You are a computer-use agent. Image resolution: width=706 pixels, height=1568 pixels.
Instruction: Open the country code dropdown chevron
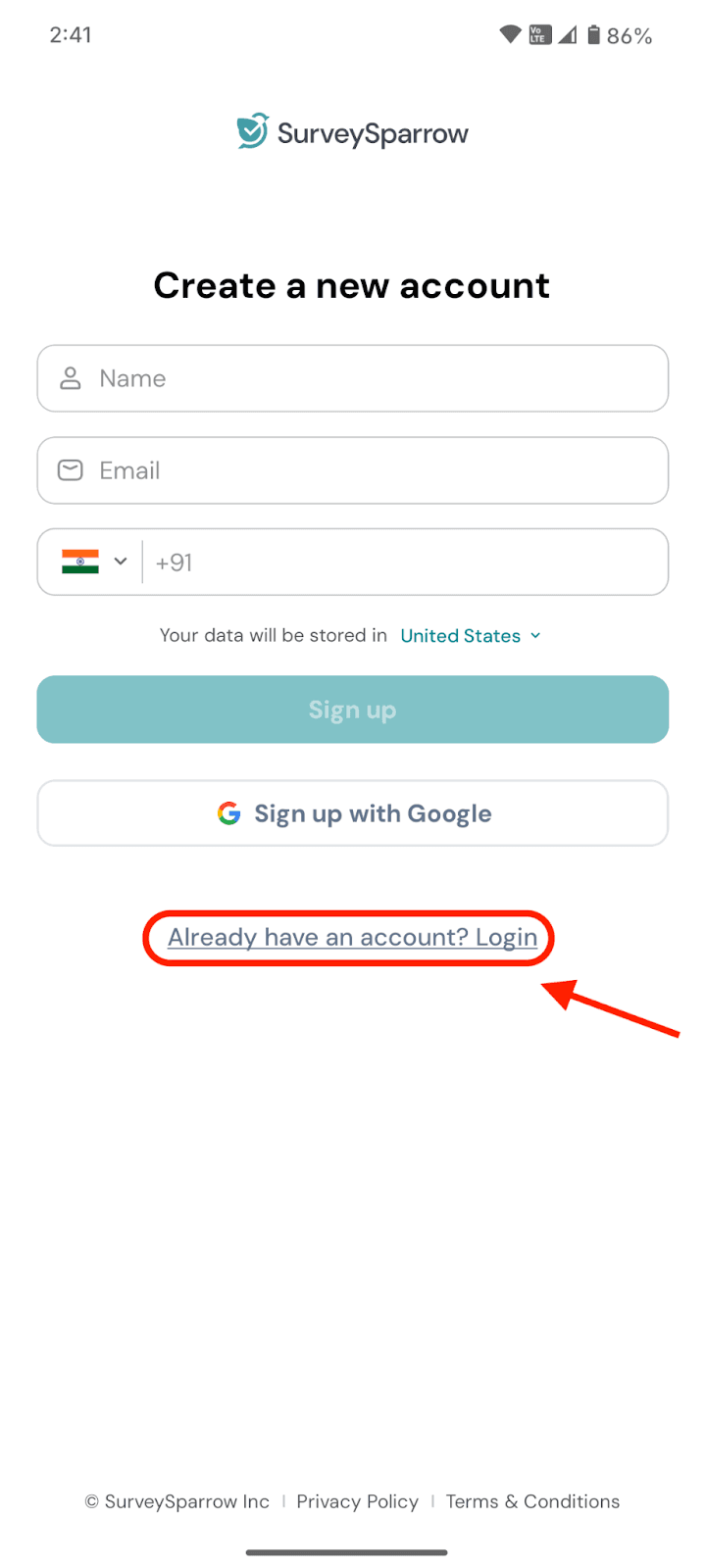(121, 562)
